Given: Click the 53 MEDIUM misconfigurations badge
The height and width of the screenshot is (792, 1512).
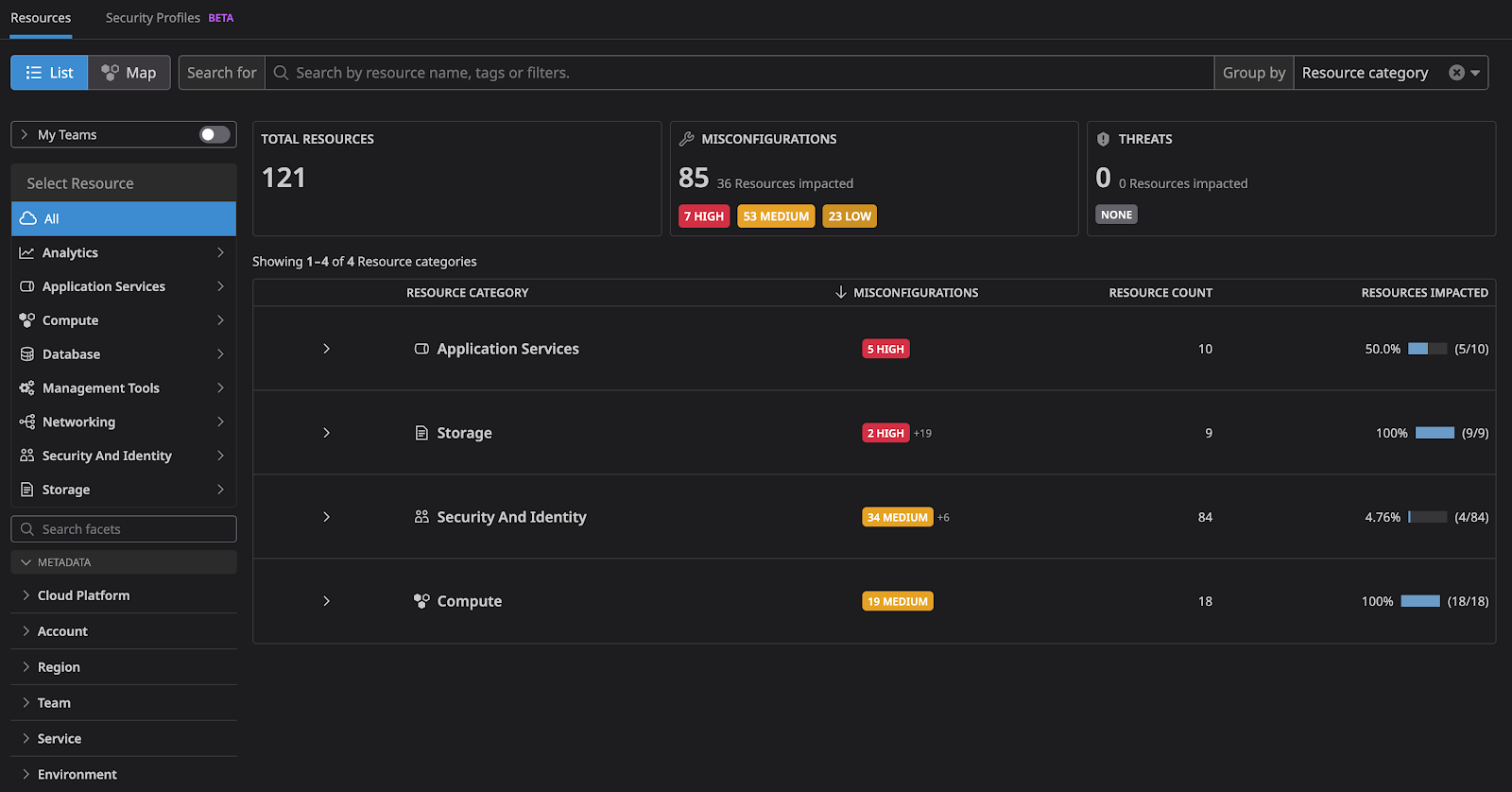Looking at the screenshot, I should coord(776,216).
